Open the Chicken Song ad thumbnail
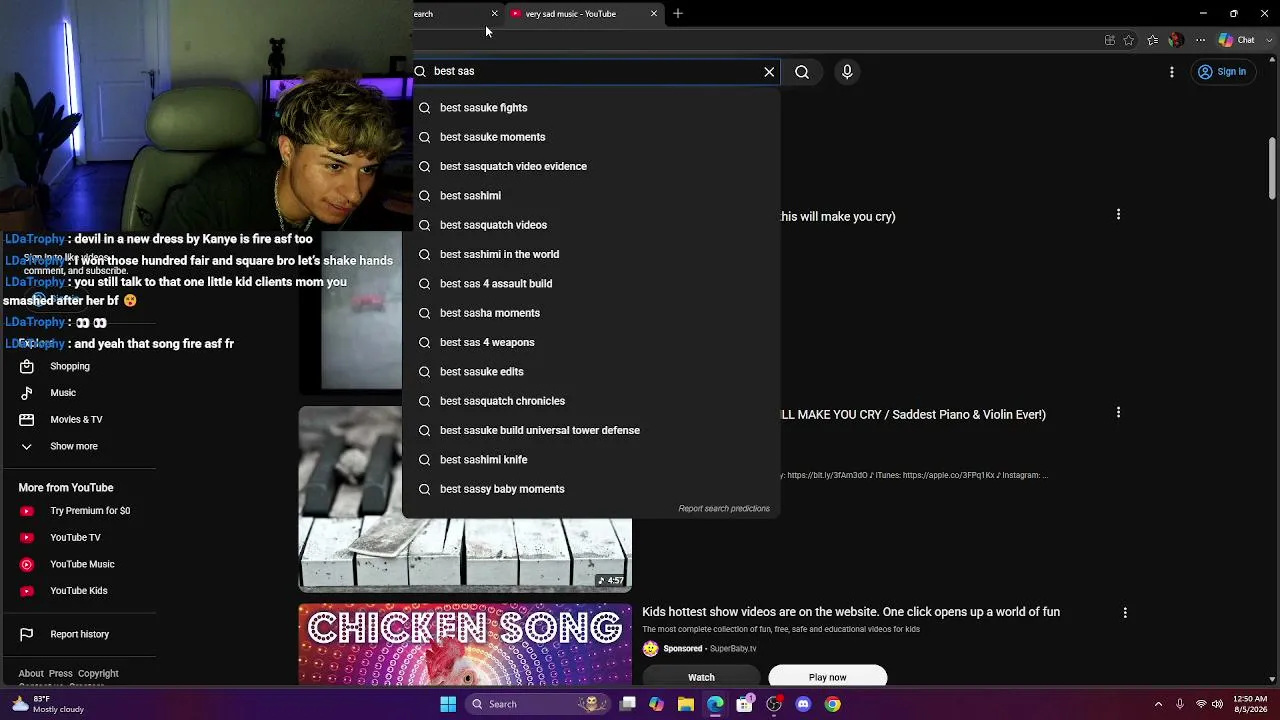This screenshot has height=720, width=1280. coord(465,644)
